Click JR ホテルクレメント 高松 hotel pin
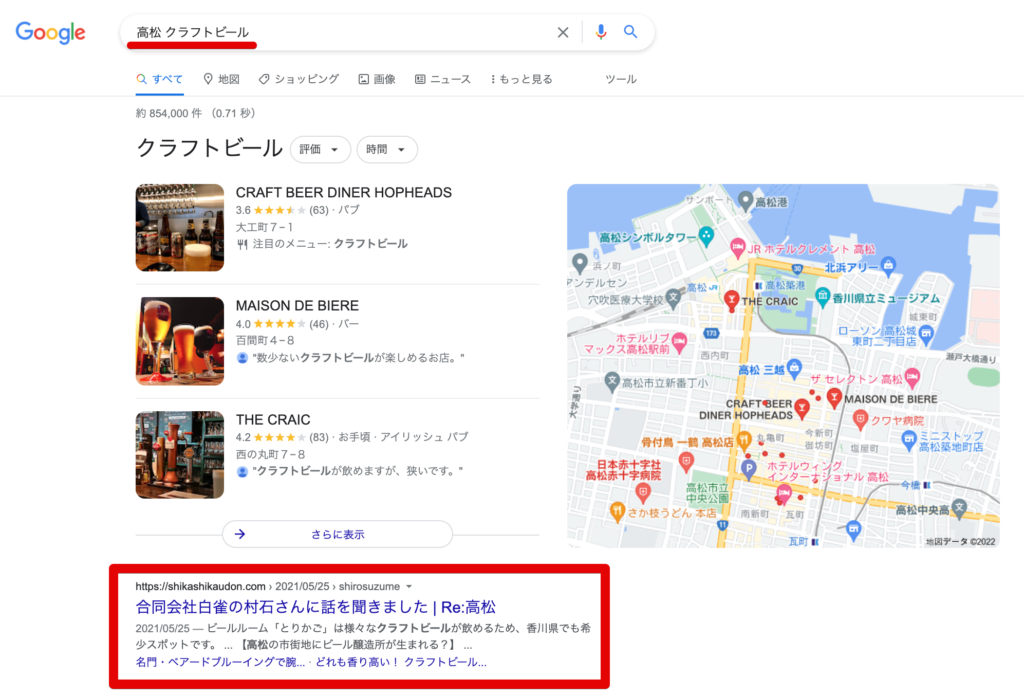The image size is (1024, 697). point(737,248)
